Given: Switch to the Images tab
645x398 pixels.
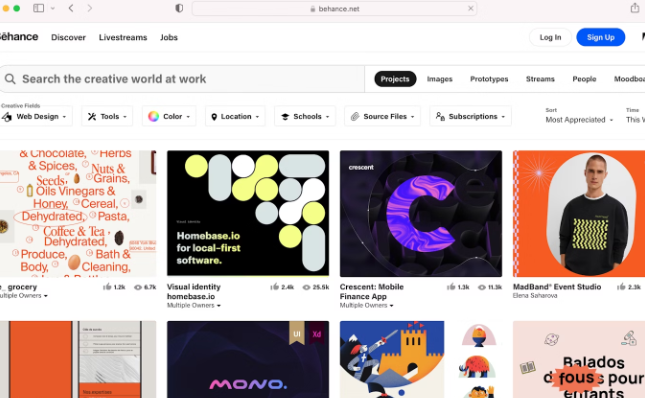Looking at the screenshot, I should pos(439,79).
